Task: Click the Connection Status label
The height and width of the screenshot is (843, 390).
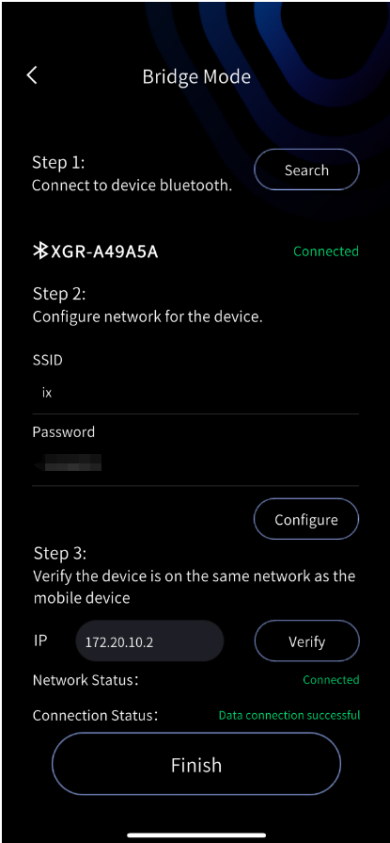Action: (x=96, y=716)
